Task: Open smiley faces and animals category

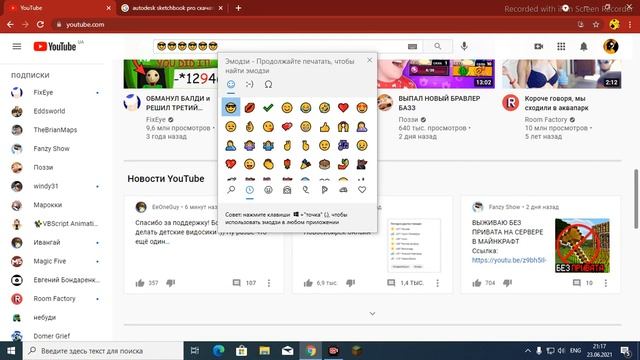Action: click(268, 190)
